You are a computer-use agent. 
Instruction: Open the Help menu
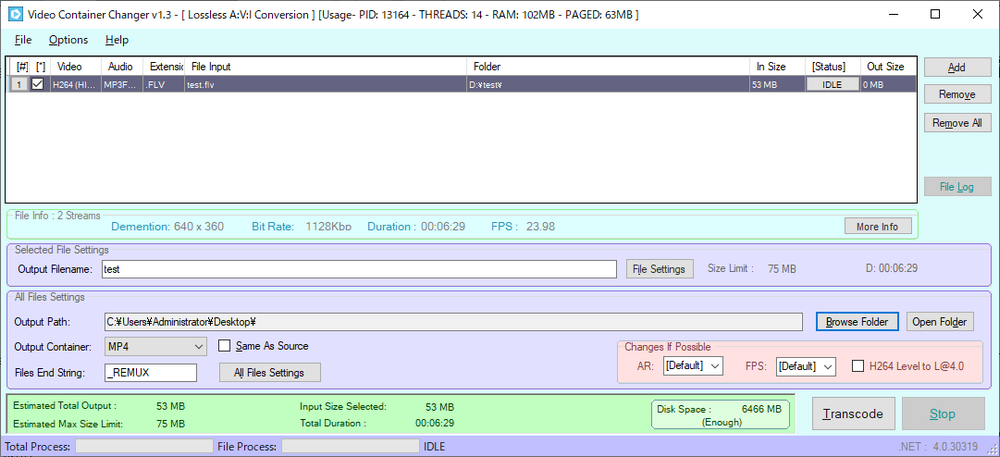coord(117,40)
